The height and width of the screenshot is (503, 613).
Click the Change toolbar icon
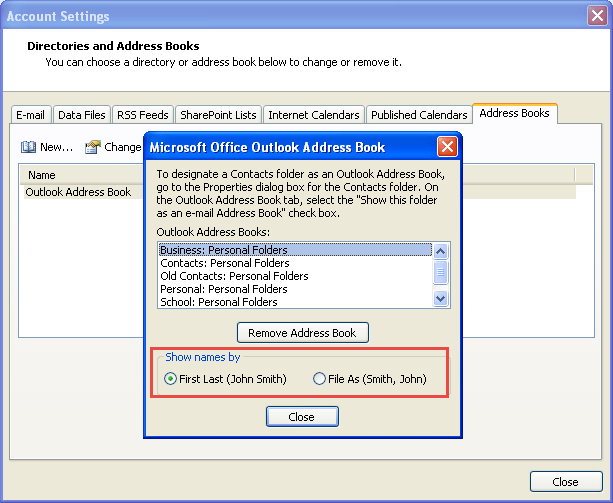pyautogui.click(x=93, y=147)
